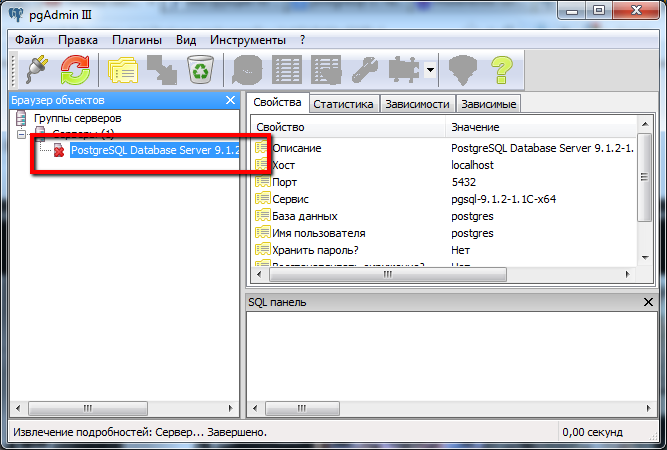Click the properties list scroll down arrow

click(x=645, y=258)
